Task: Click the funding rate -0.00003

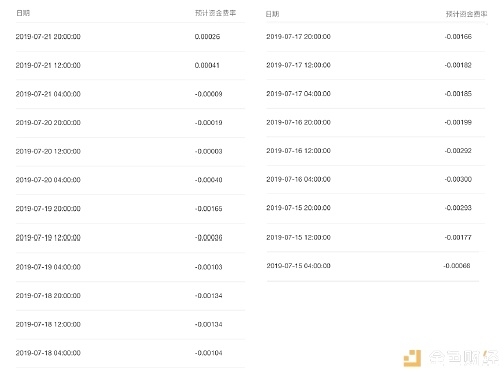Action: (209, 151)
